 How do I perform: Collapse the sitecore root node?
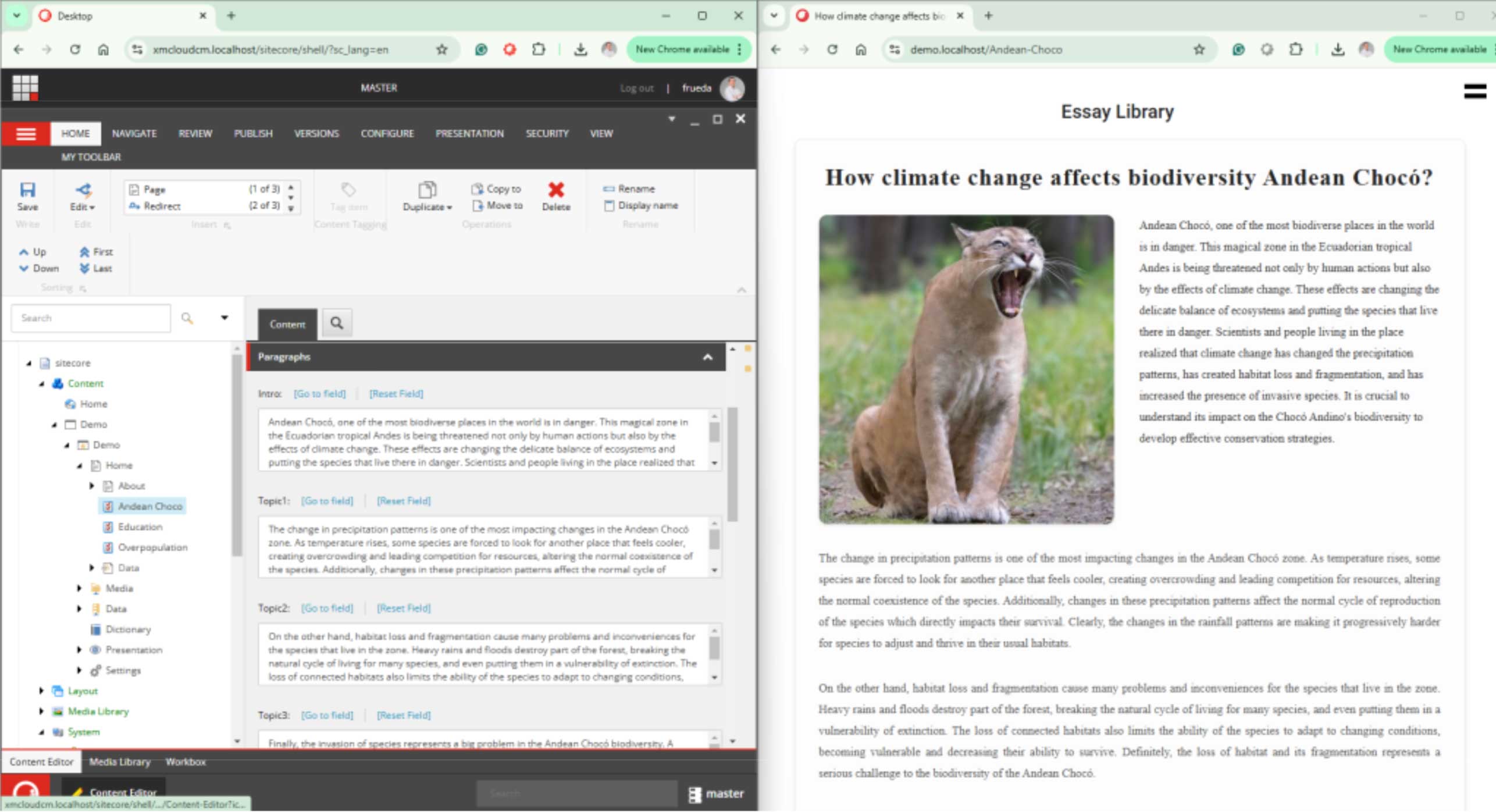(29, 363)
